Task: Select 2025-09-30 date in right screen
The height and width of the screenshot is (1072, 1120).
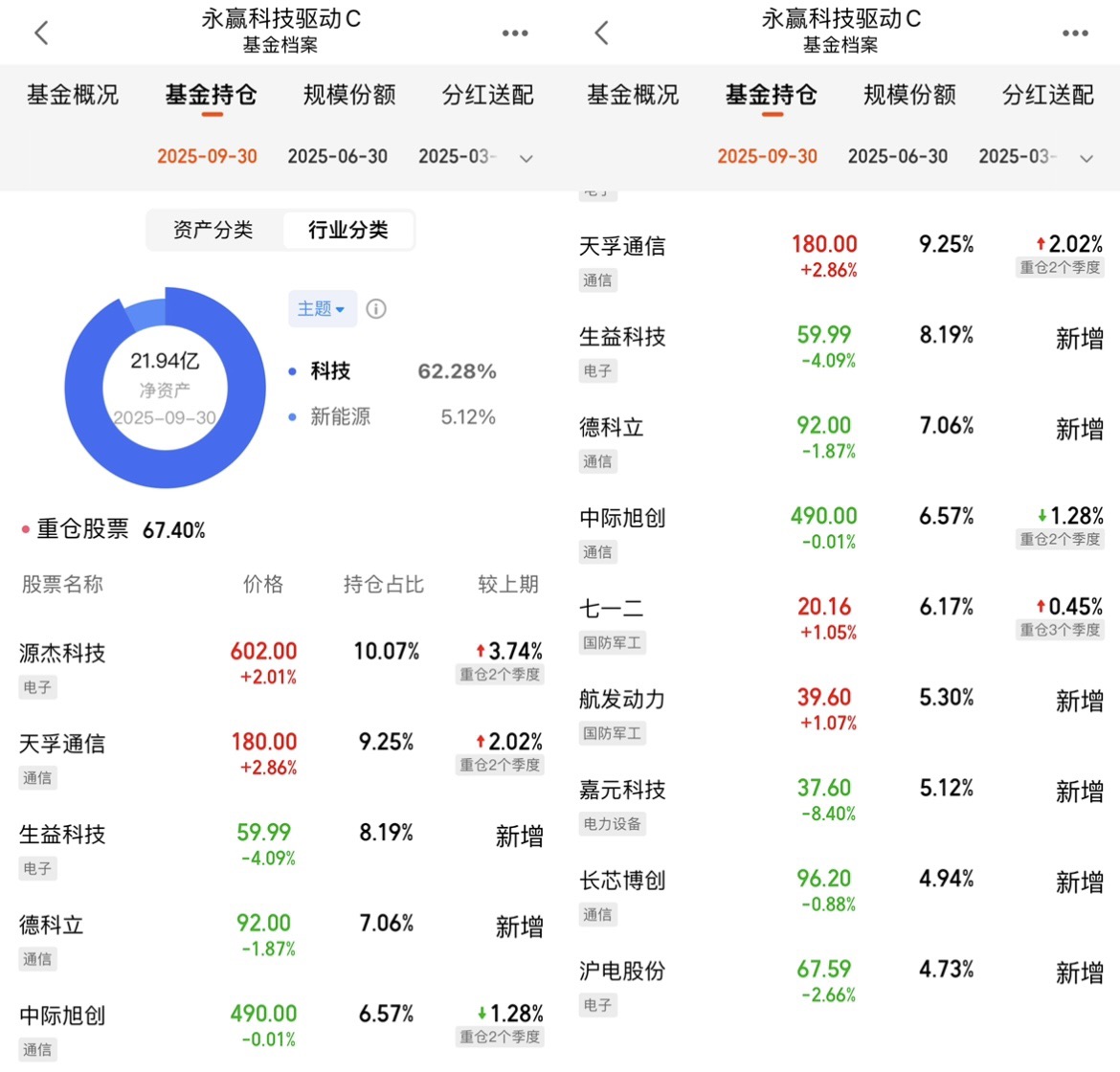Action: click(767, 156)
